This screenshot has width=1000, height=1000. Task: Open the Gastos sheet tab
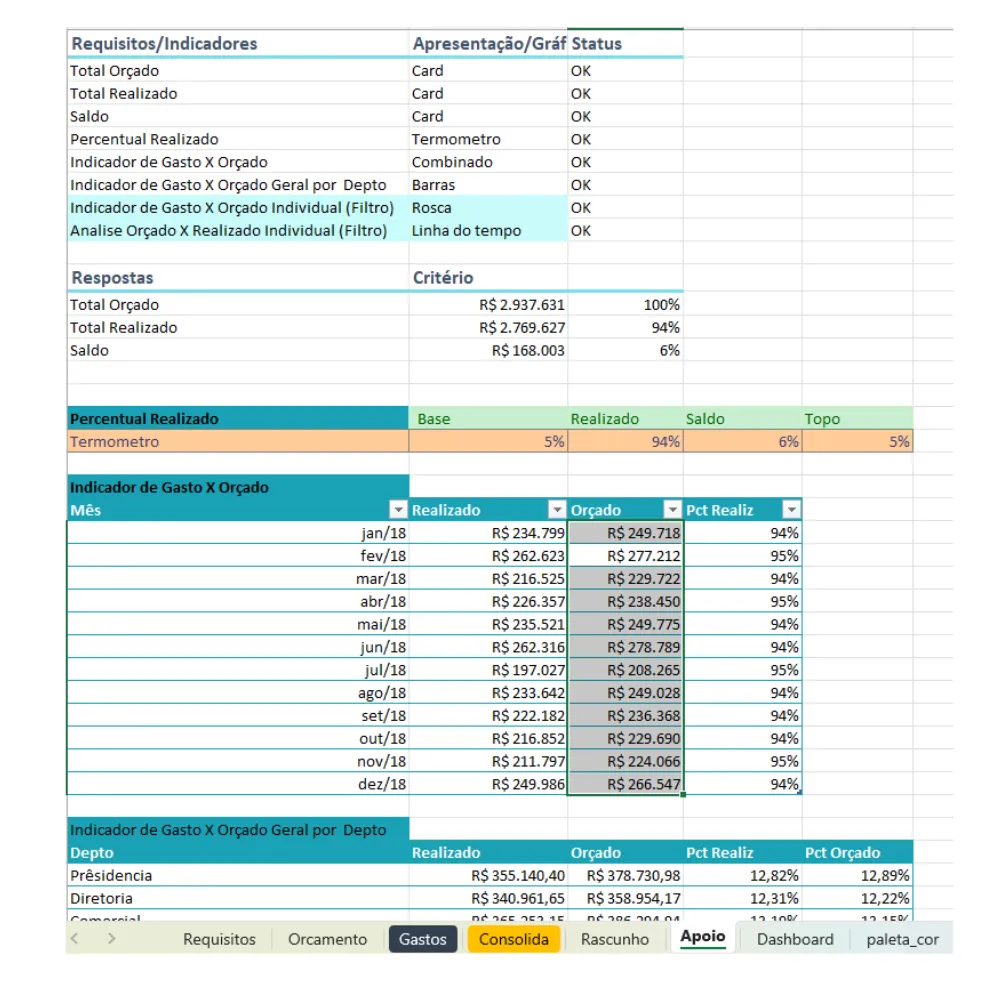click(x=423, y=939)
